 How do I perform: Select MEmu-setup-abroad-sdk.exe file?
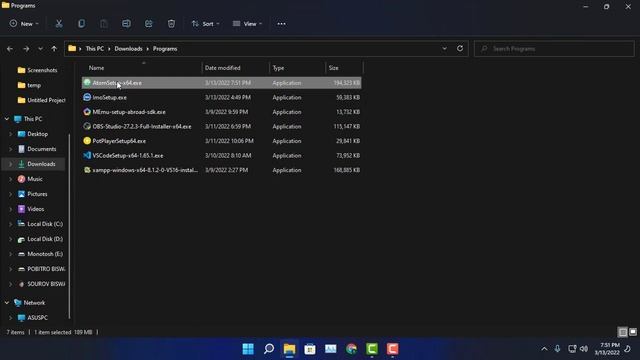coord(222,112)
